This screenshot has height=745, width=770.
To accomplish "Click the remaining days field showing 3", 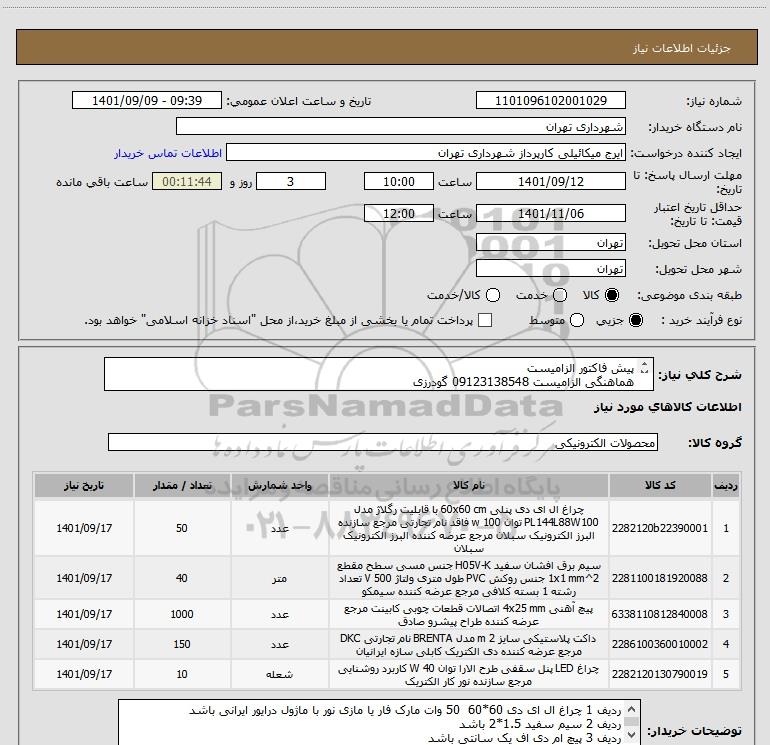I will tap(291, 181).
